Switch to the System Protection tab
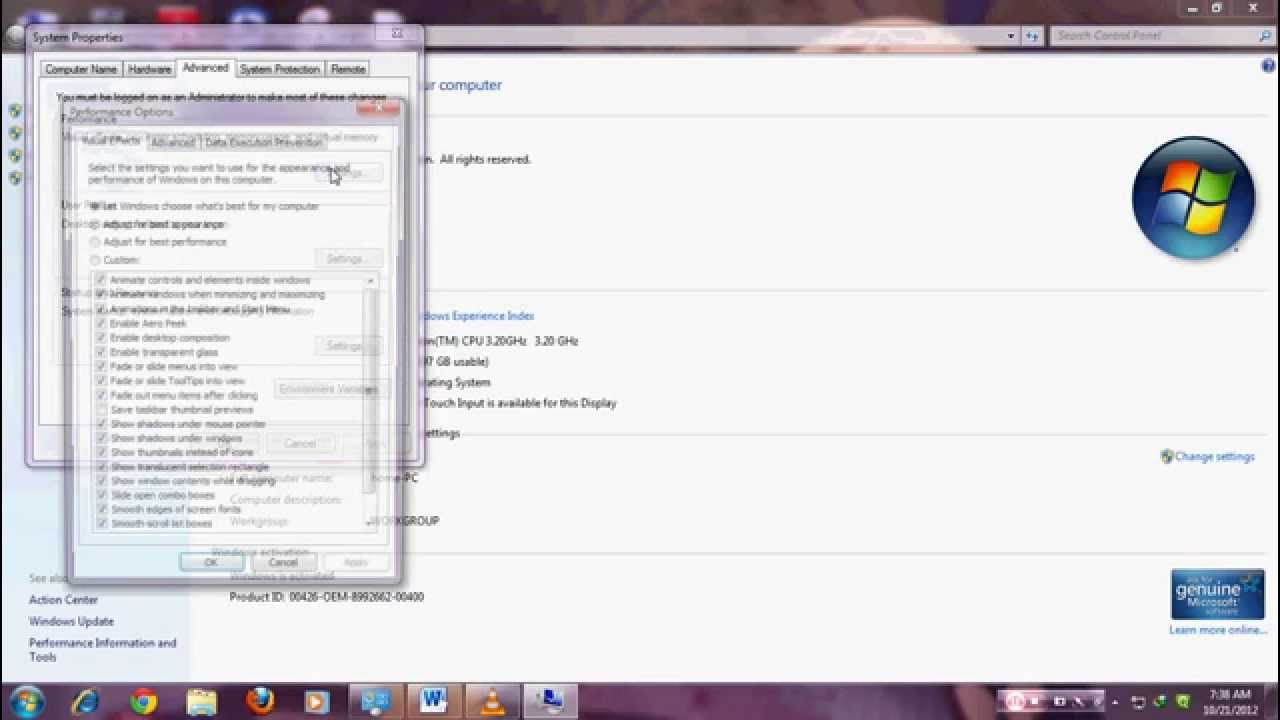The width and height of the screenshot is (1280, 720). pos(279,69)
